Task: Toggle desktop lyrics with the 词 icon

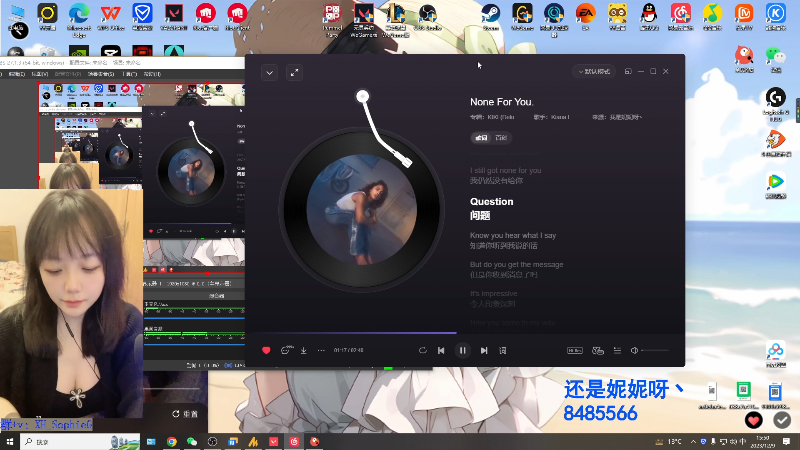Action: (503, 351)
